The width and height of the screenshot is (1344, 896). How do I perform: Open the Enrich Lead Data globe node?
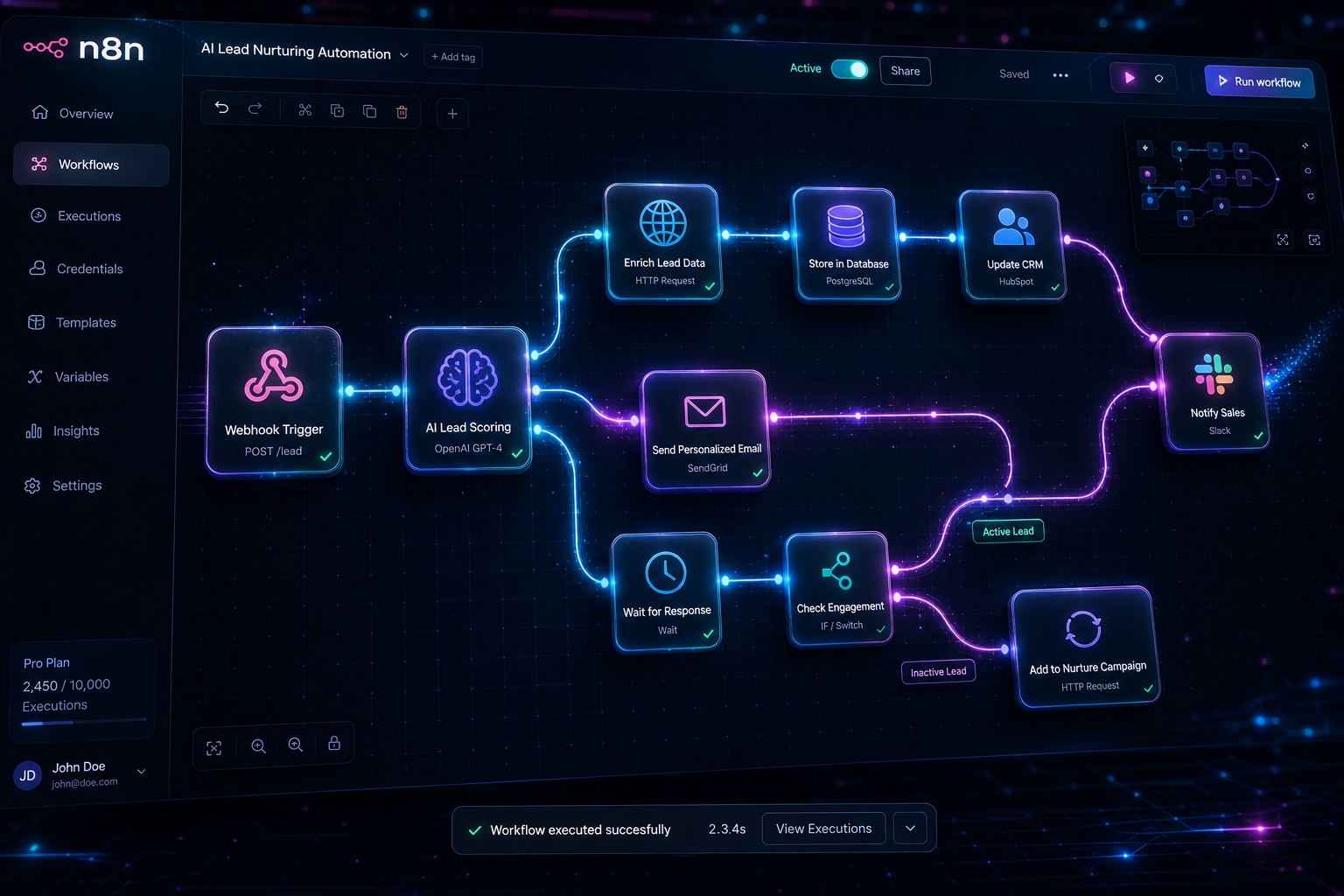[x=663, y=242]
